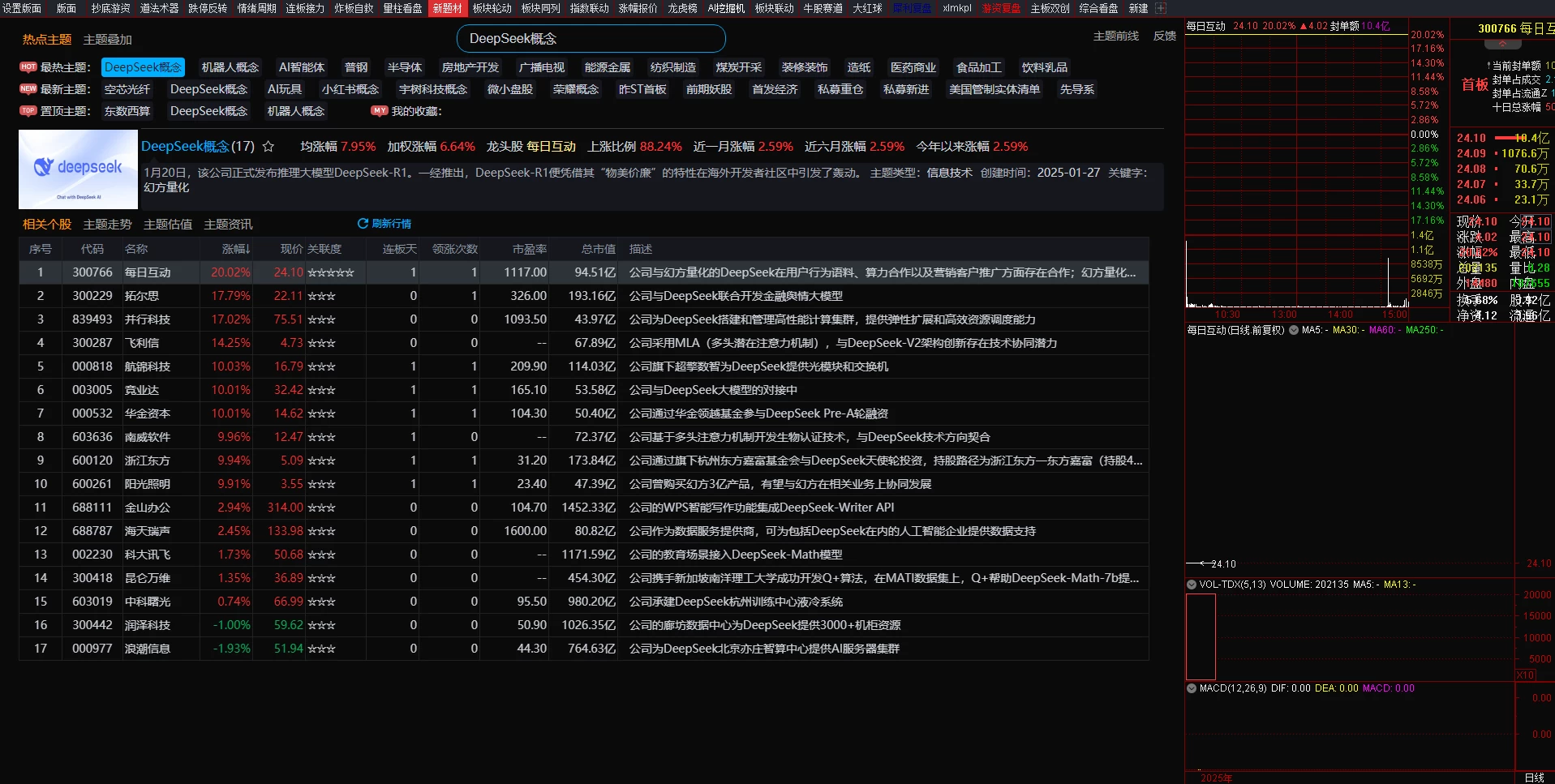Screen dimensions: 1555x784
Task: Click the 日线 period label
Action: (x=1535, y=778)
